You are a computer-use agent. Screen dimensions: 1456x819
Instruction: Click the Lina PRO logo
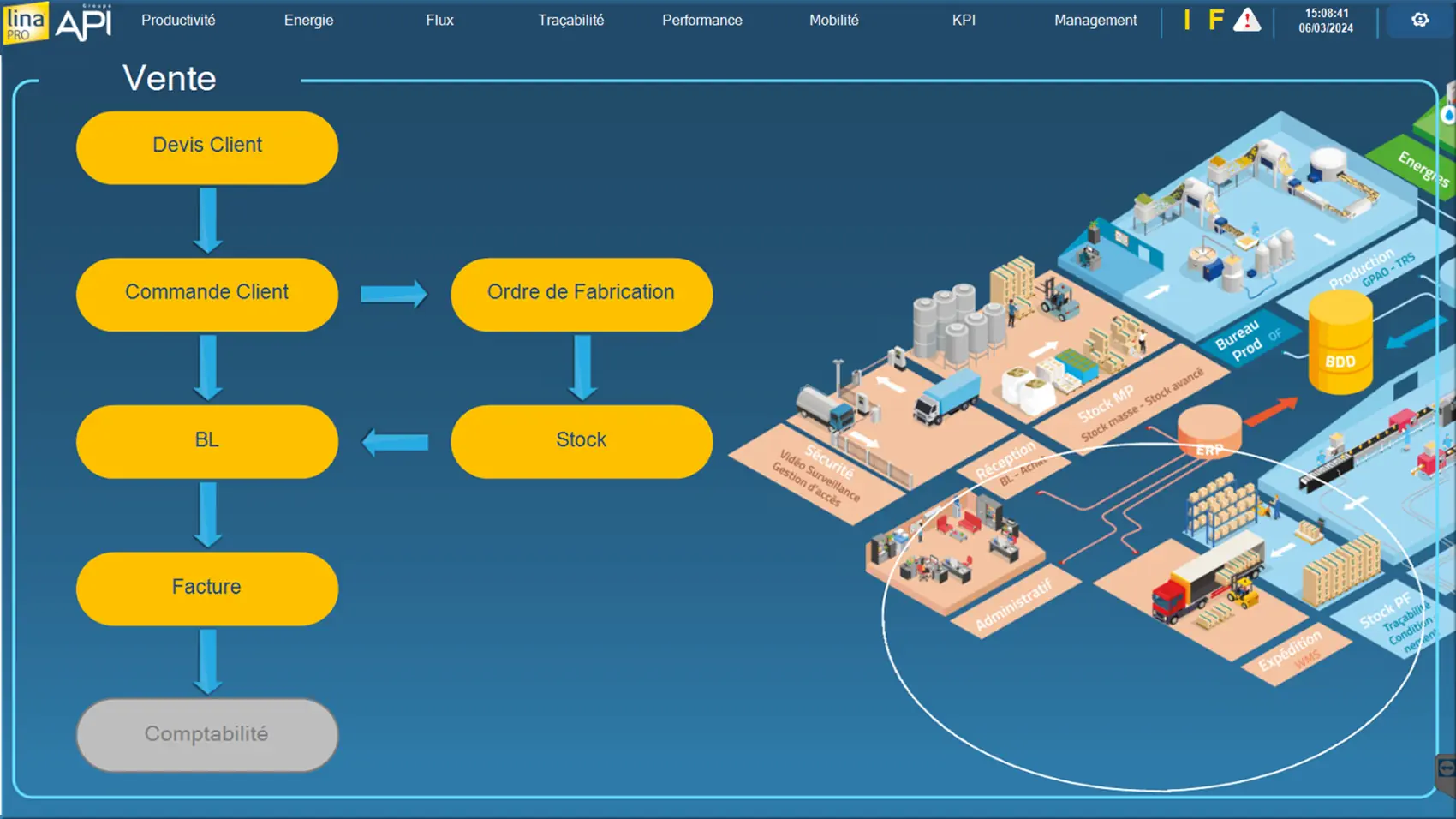26,22
